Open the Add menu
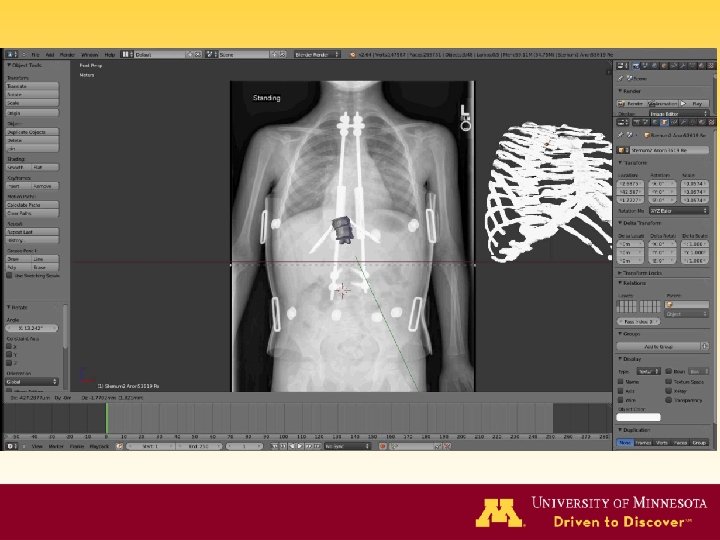 tap(50, 55)
